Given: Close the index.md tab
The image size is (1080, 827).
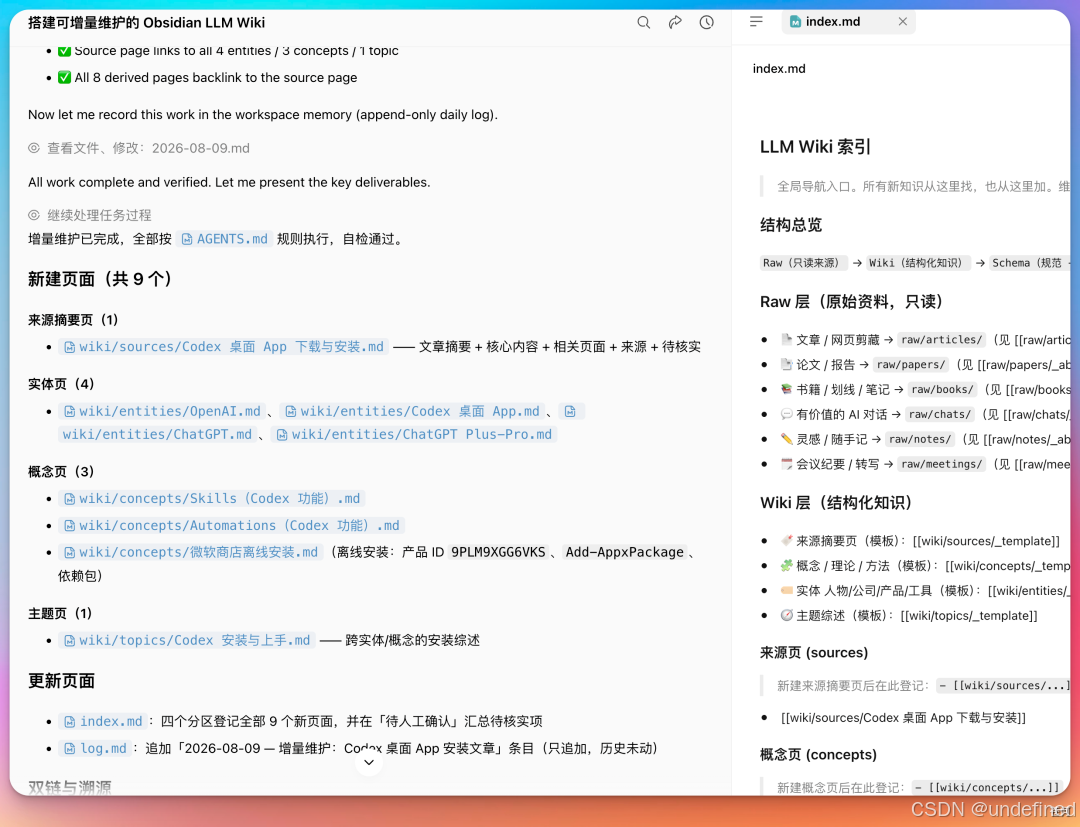Looking at the screenshot, I should (902, 21).
